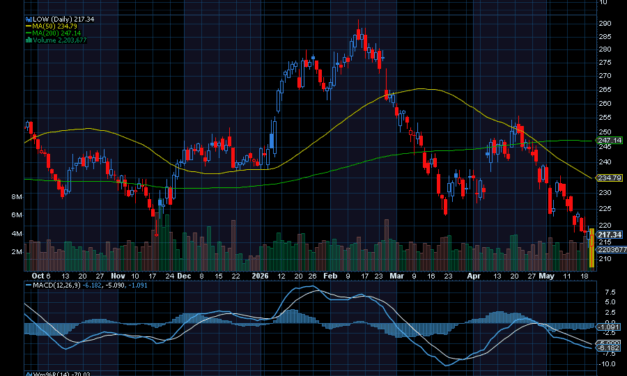Click the 265 price axis label

click(605, 90)
